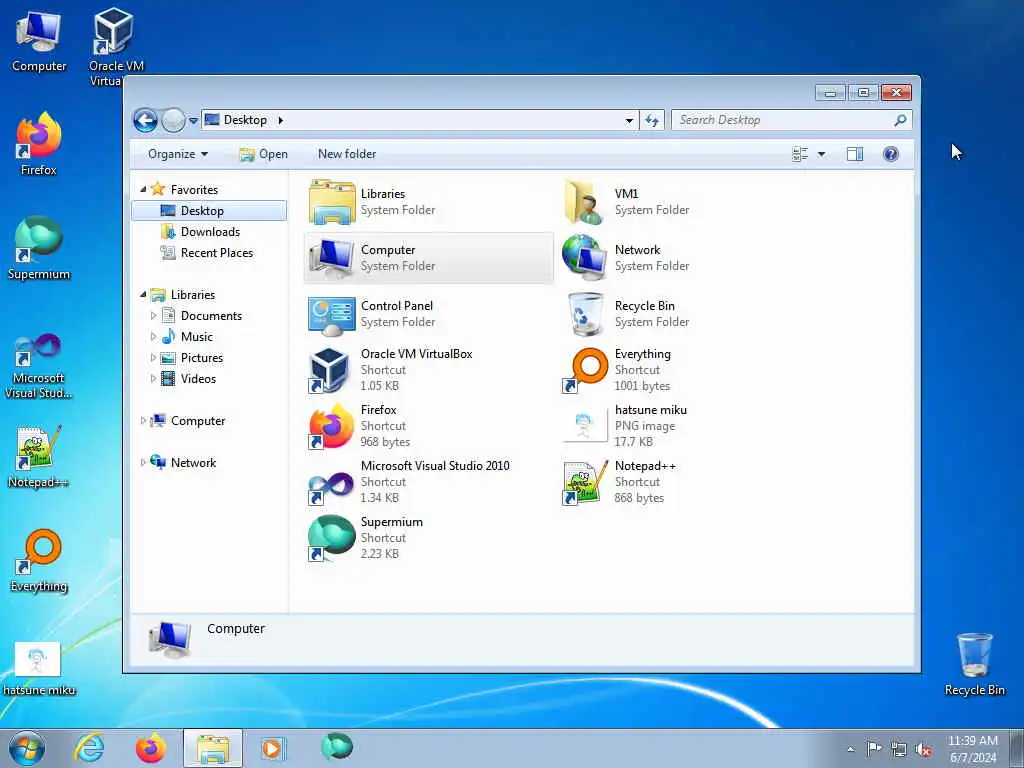Select the Everything desktop shortcut
The width and height of the screenshot is (1024, 768).
coord(39,560)
